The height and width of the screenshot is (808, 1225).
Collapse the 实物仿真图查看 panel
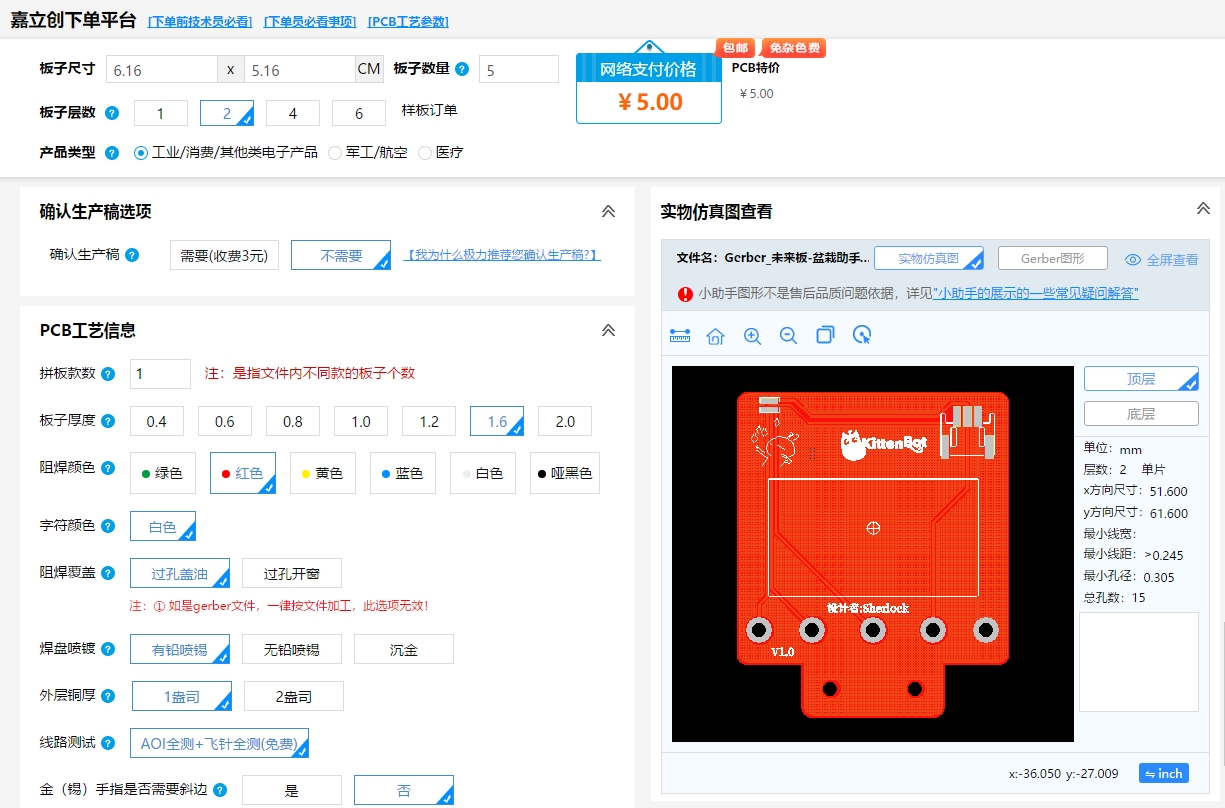click(x=1204, y=208)
